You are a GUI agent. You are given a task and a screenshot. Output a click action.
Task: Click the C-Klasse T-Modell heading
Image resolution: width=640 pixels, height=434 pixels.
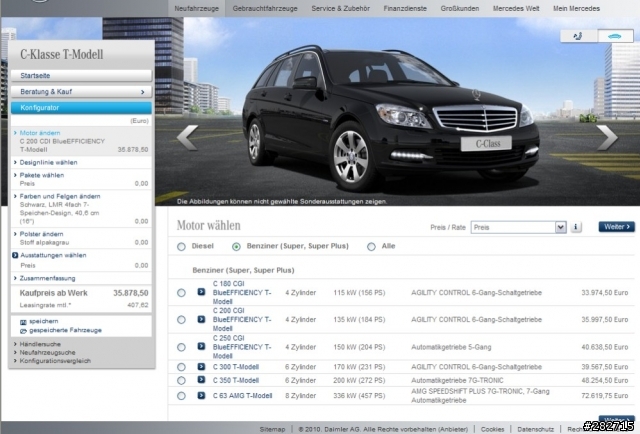click(x=62, y=54)
